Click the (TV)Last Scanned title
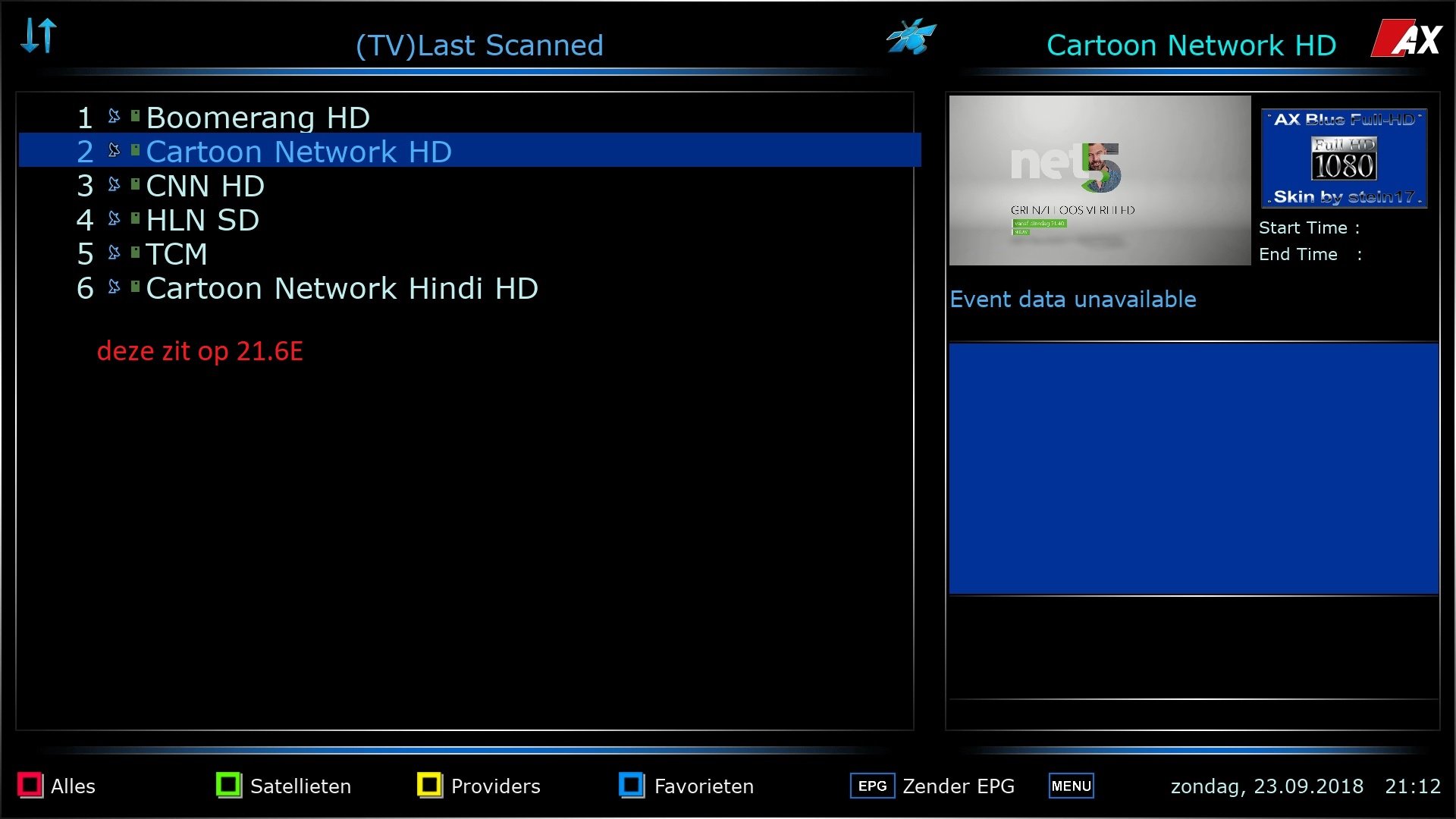The image size is (1456, 819). click(479, 45)
